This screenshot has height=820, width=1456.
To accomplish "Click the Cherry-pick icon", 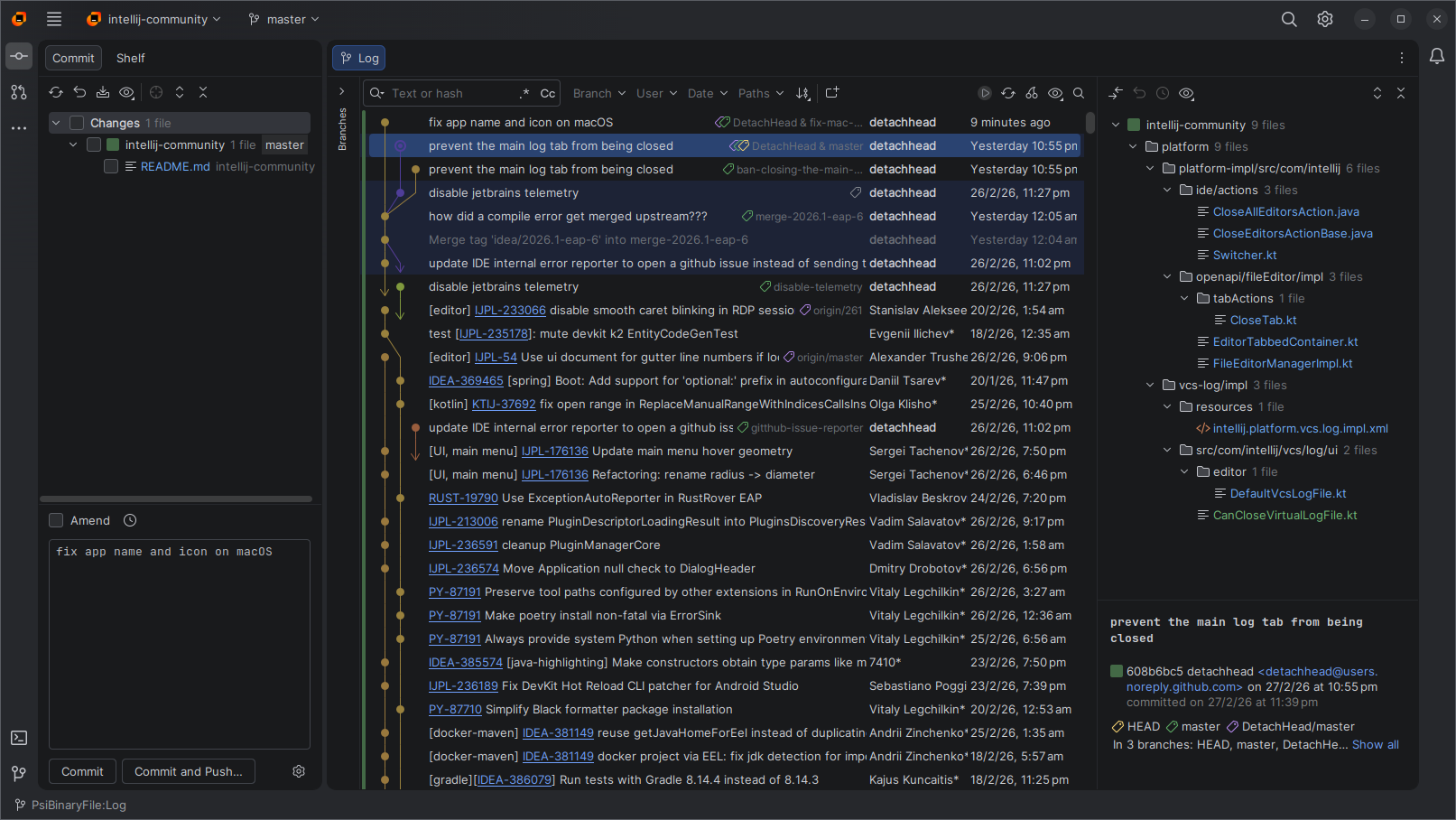I will 1032,93.
